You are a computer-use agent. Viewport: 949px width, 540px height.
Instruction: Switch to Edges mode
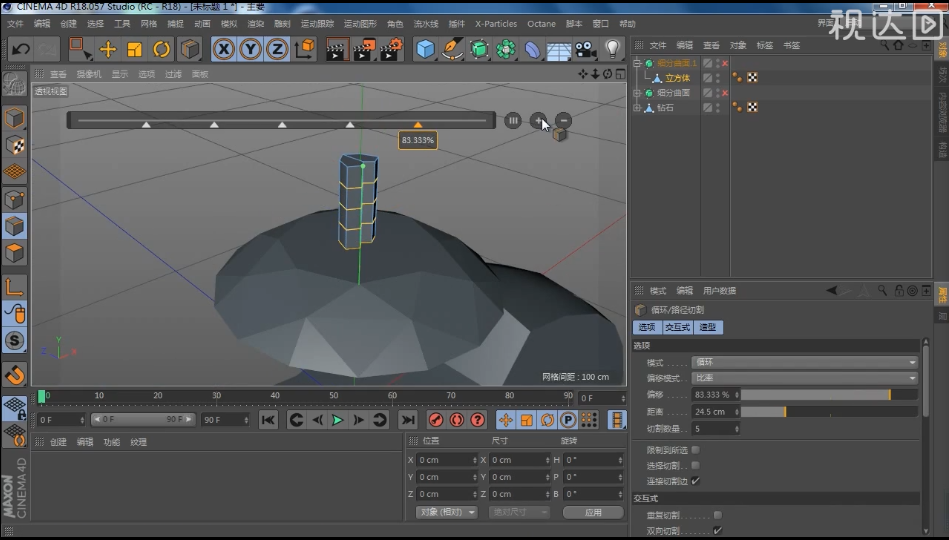click(15, 226)
